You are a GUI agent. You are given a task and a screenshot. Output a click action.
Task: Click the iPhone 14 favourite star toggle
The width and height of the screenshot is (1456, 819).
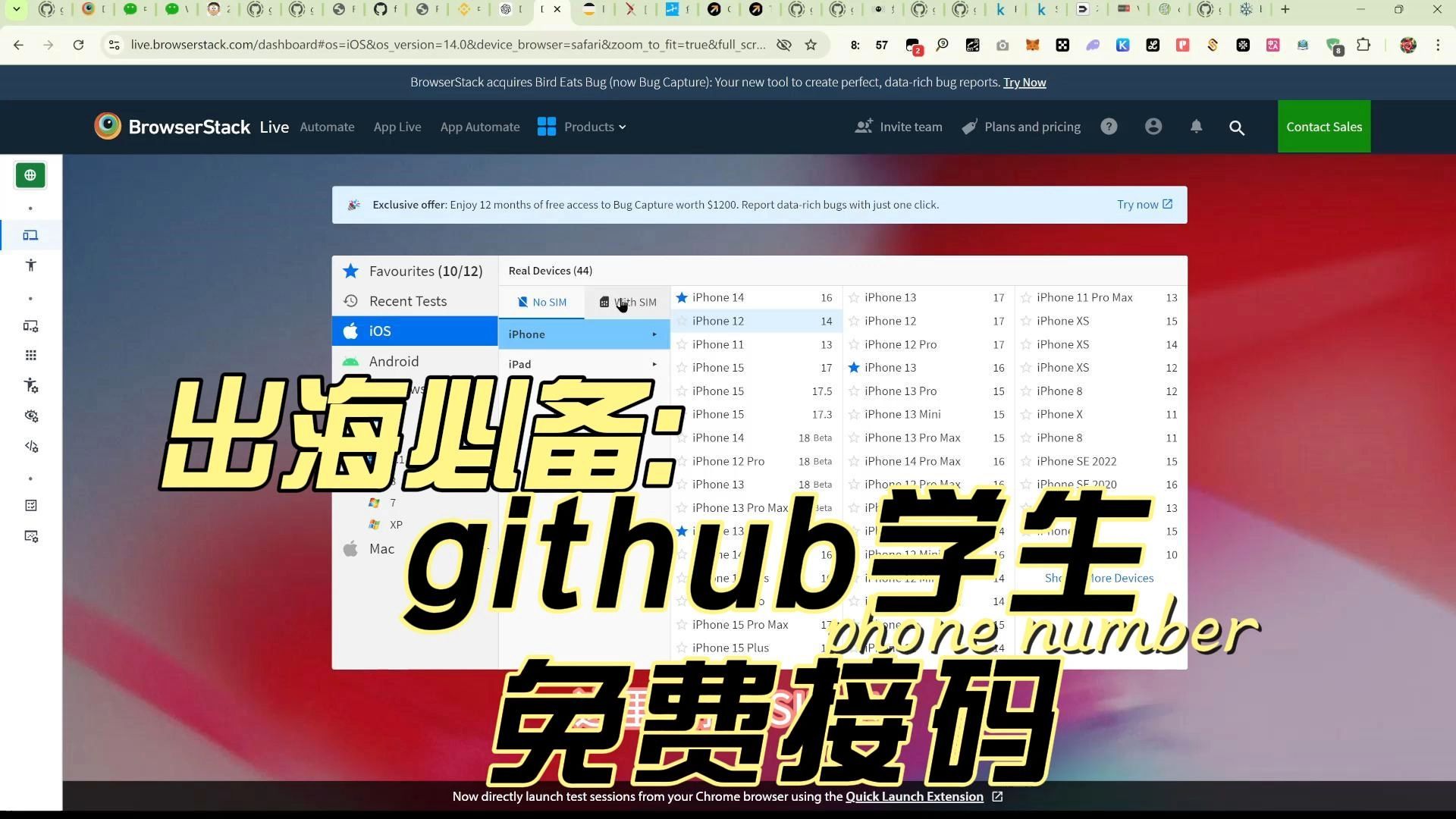[x=683, y=297]
